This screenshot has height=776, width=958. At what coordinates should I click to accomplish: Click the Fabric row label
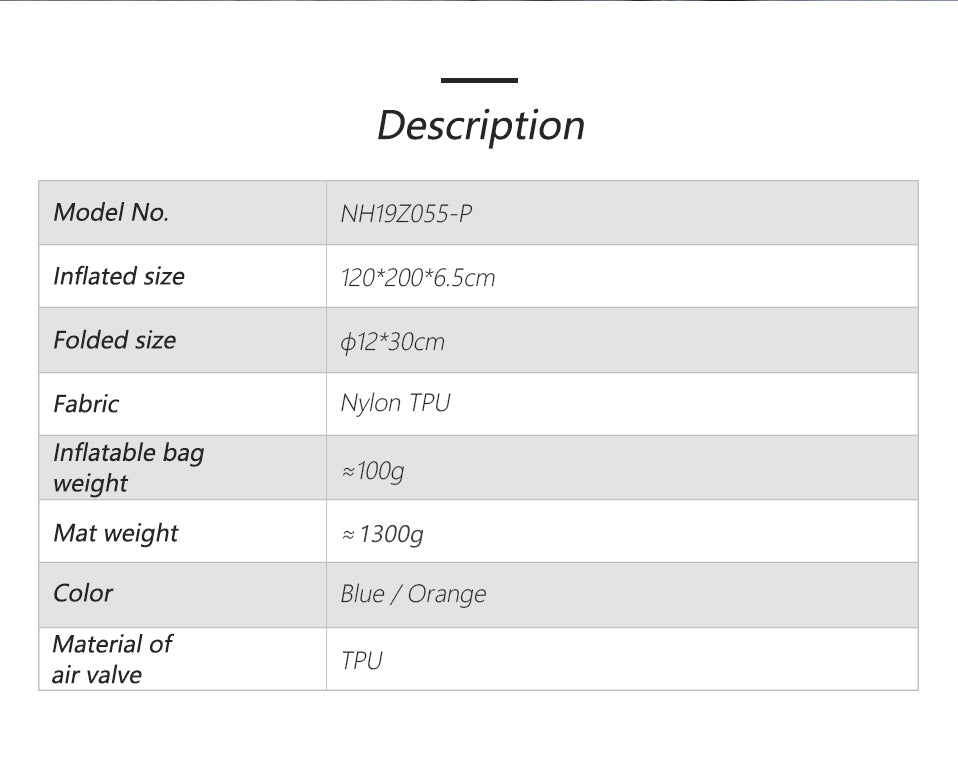point(86,404)
